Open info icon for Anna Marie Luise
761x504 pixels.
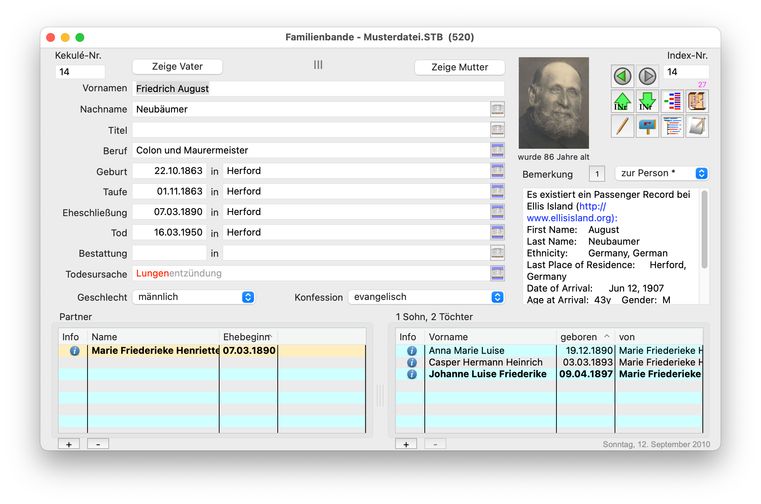[x=410, y=351]
